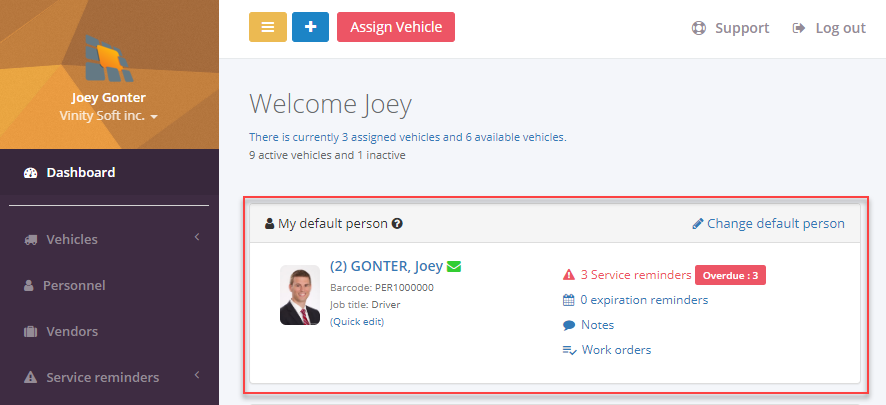Viewport: 886px width, 405px height.
Task: Click the Vinity Soft company logo
Action: click(109, 58)
